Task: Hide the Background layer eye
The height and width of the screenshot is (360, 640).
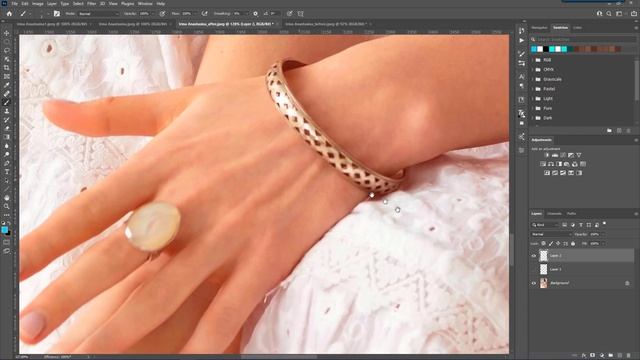Action: pyautogui.click(x=533, y=283)
